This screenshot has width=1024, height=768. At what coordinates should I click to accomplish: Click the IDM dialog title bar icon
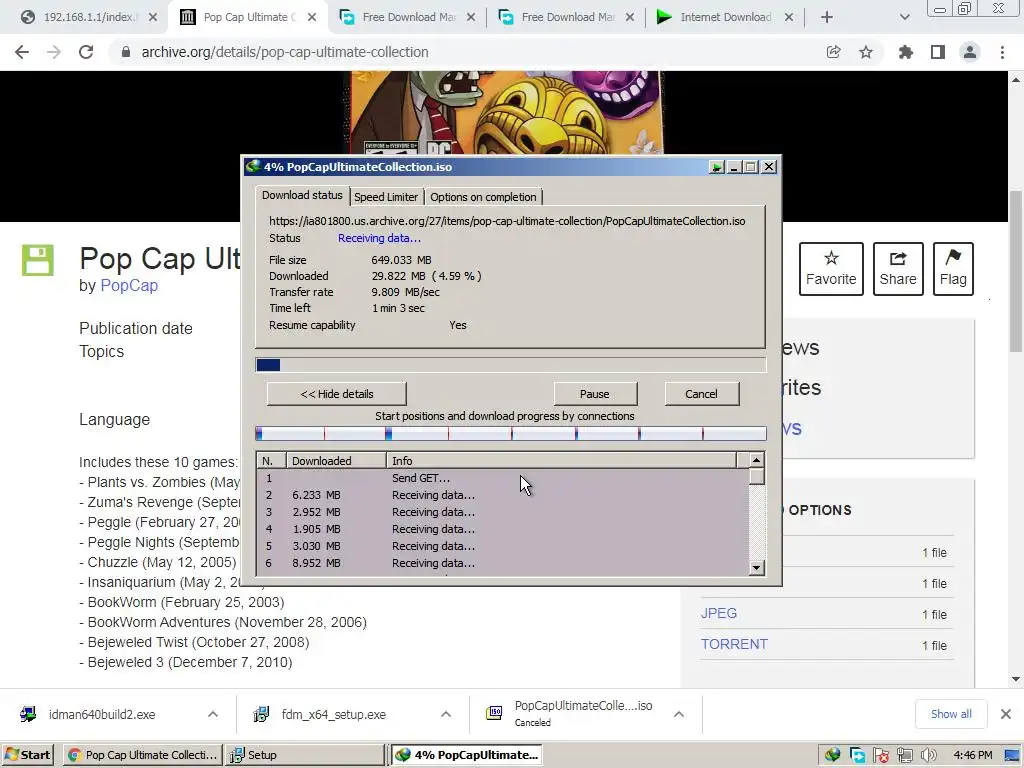pyautogui.click(x=253, y=167)
